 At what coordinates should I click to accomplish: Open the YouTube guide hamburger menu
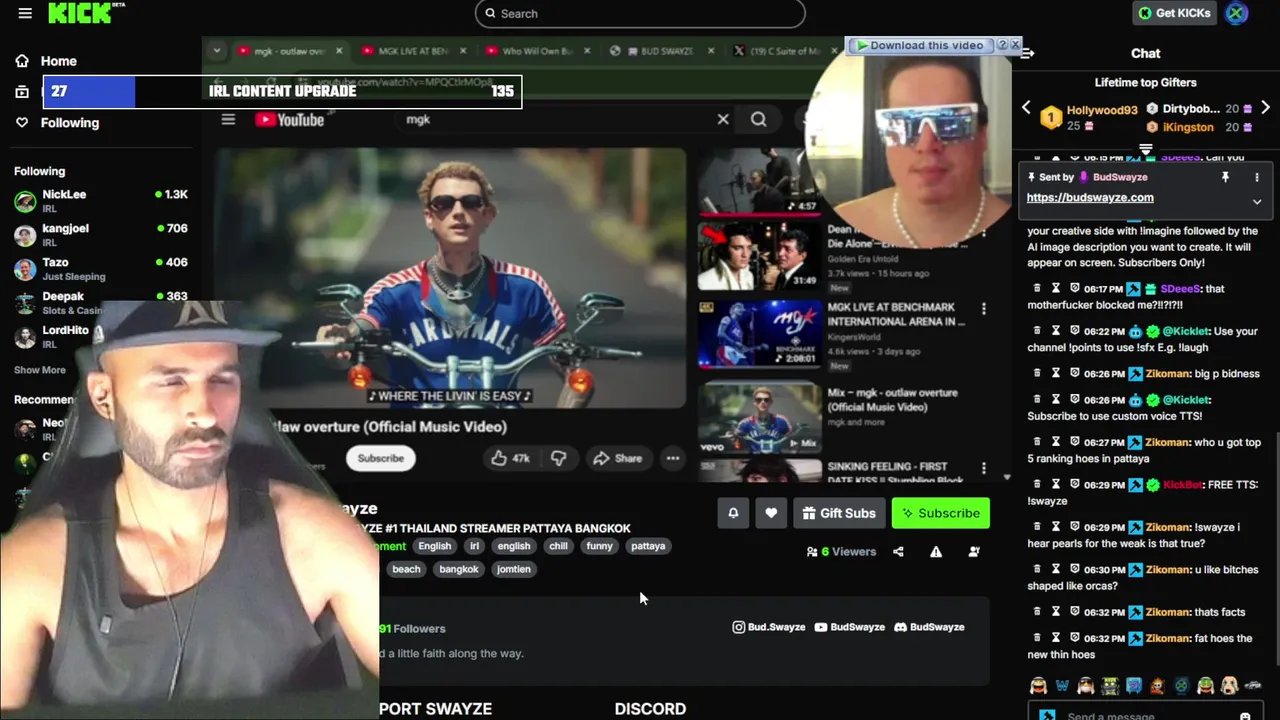228,120
